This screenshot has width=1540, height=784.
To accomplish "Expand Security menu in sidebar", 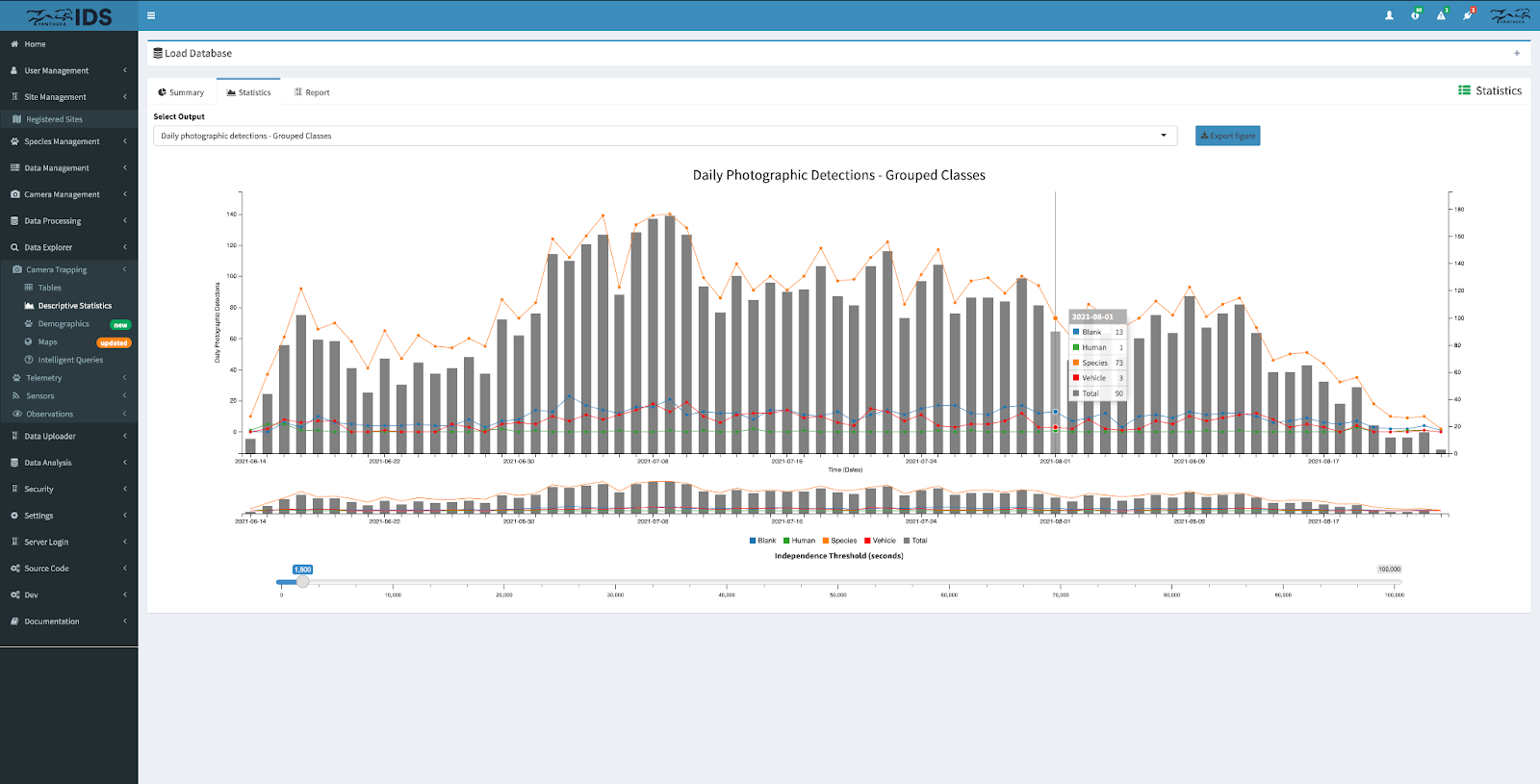I will [x=68, y=489].
